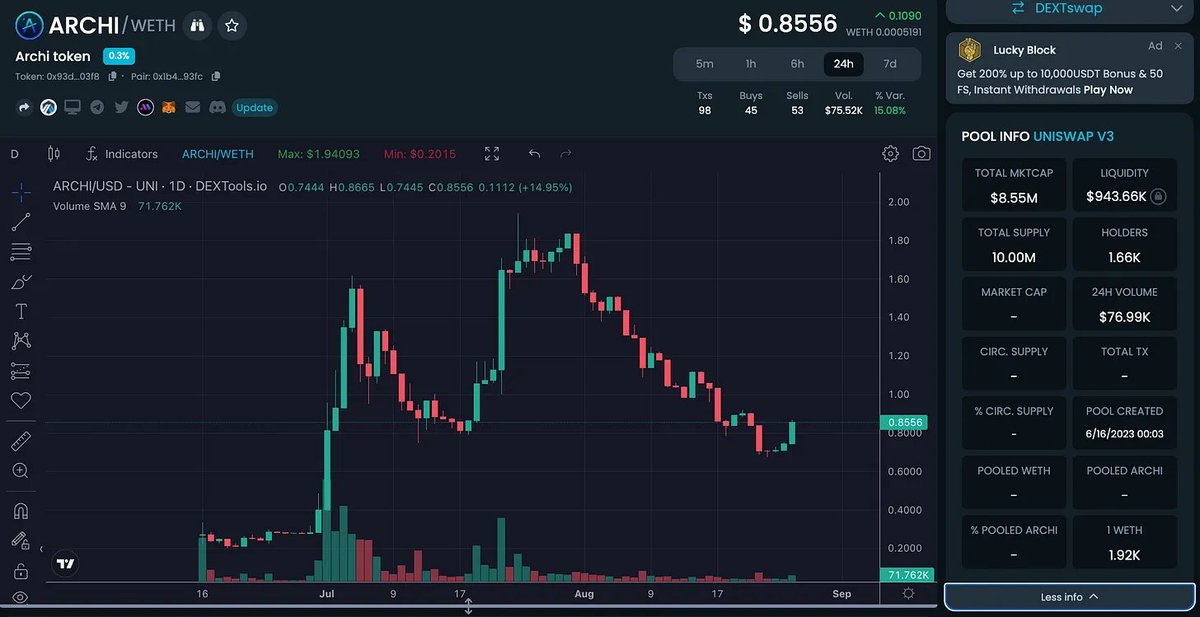Toggle stay in drawing mode pencil lock
Image resolution: width=1200 pixels, height=617 pixels.
[21, 541]
